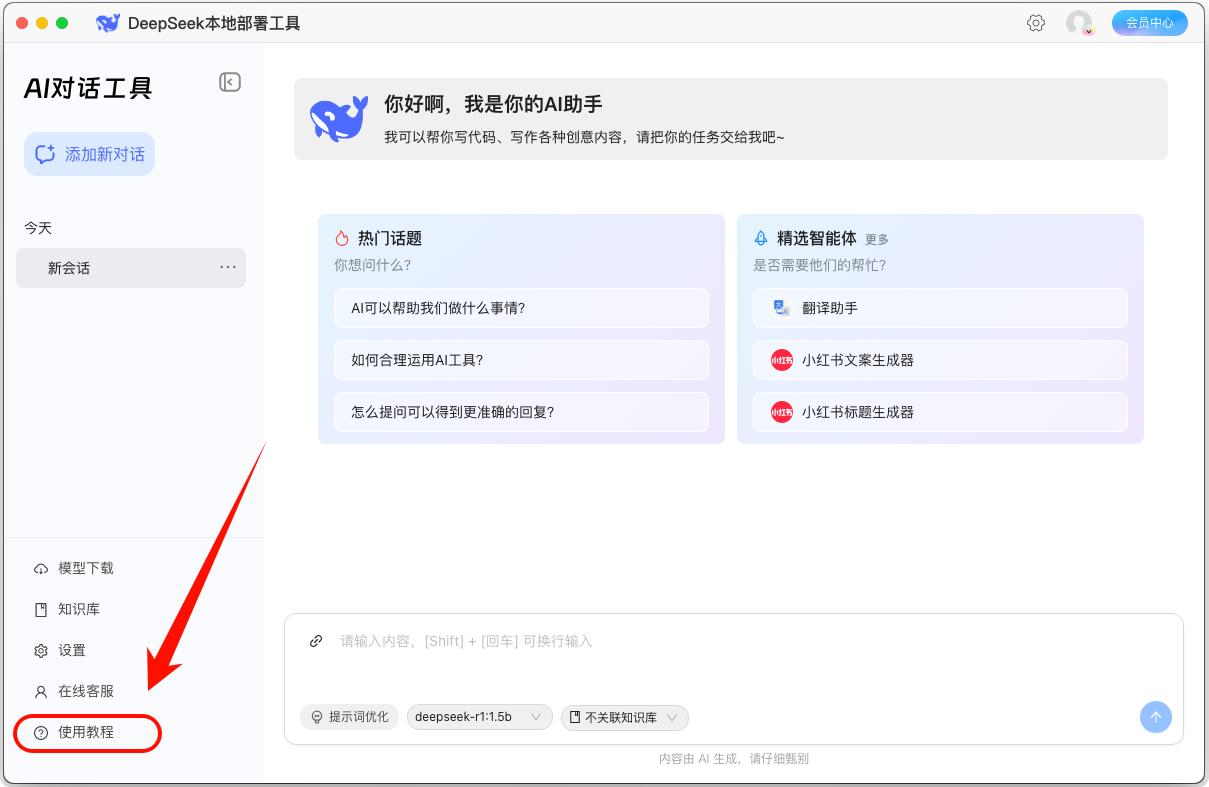The image size is (1209, 787).
Task: Toggle the 提示词优化 prompt optimization option
Action: click(x=349, y=717)
